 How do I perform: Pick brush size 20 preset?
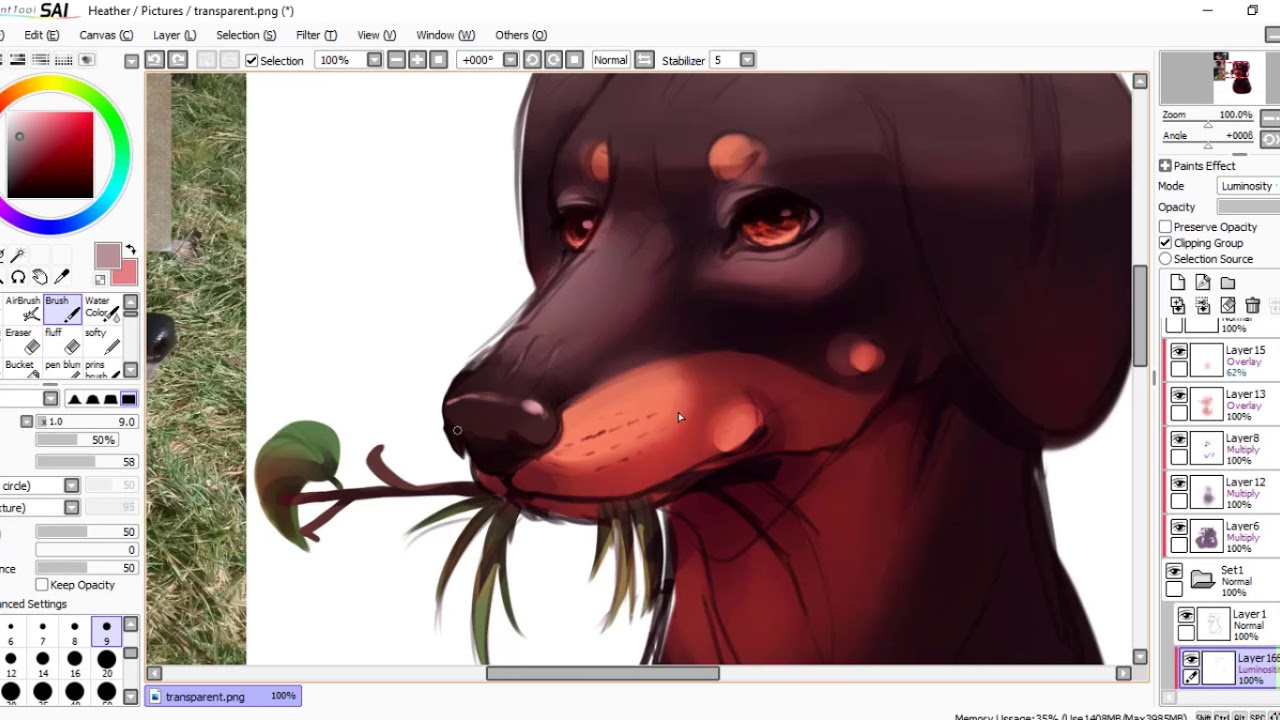coord(106,664)
